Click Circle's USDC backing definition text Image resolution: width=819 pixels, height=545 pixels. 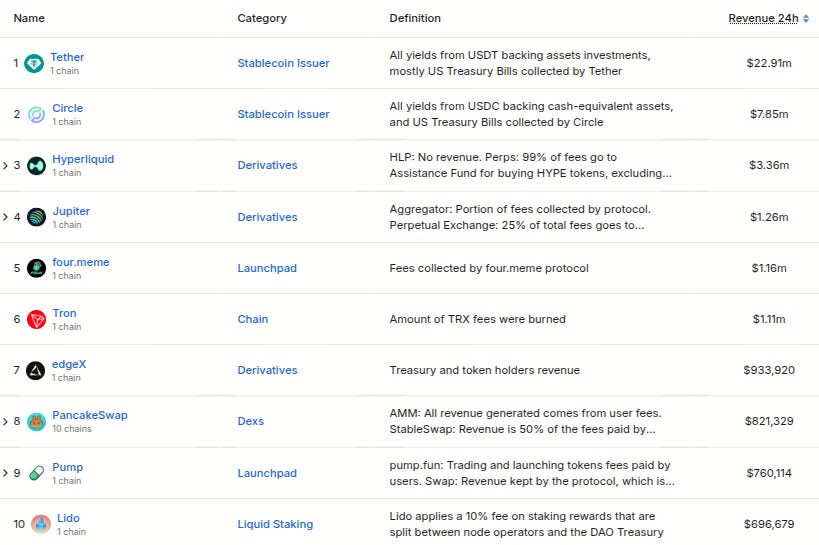point(531,114)
